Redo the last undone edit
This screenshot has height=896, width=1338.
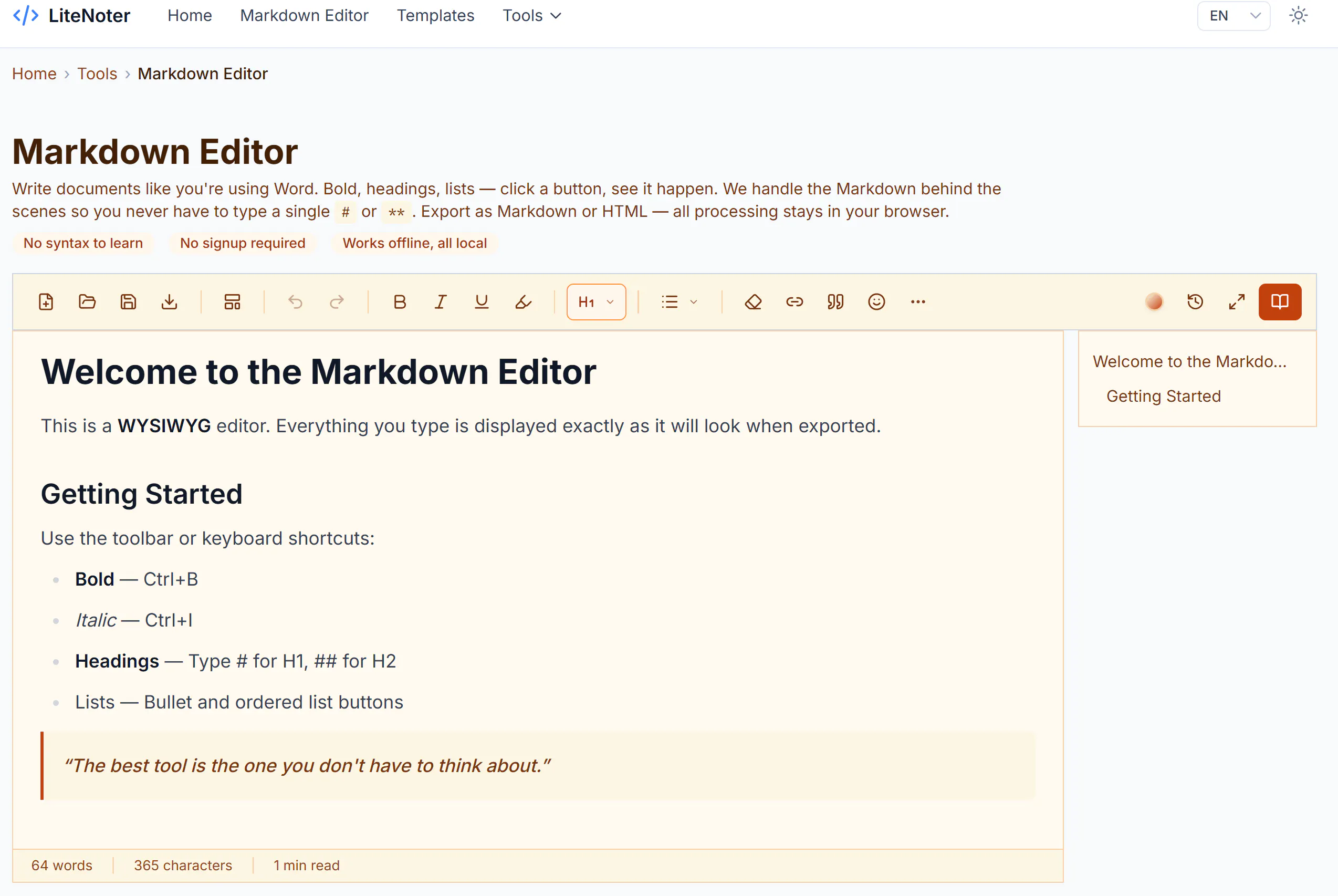pyautogui.click(x=337, y=301)
